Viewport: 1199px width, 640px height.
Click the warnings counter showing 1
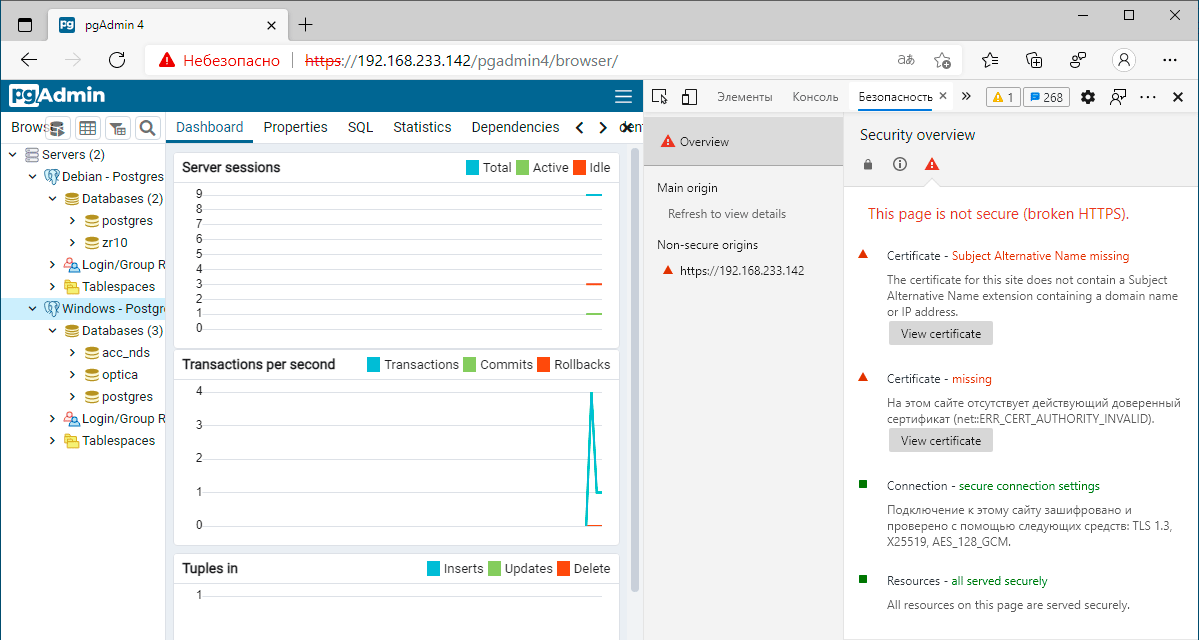tap(1003, 97)
